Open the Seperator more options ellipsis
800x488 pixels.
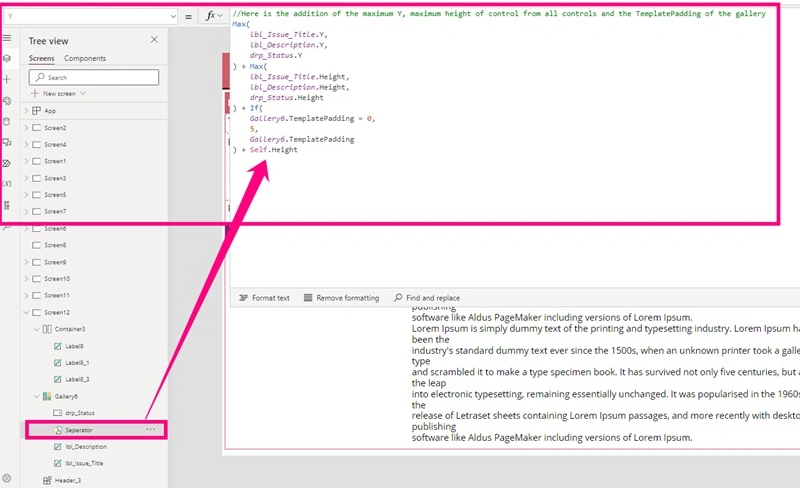(x=151, y=429)
